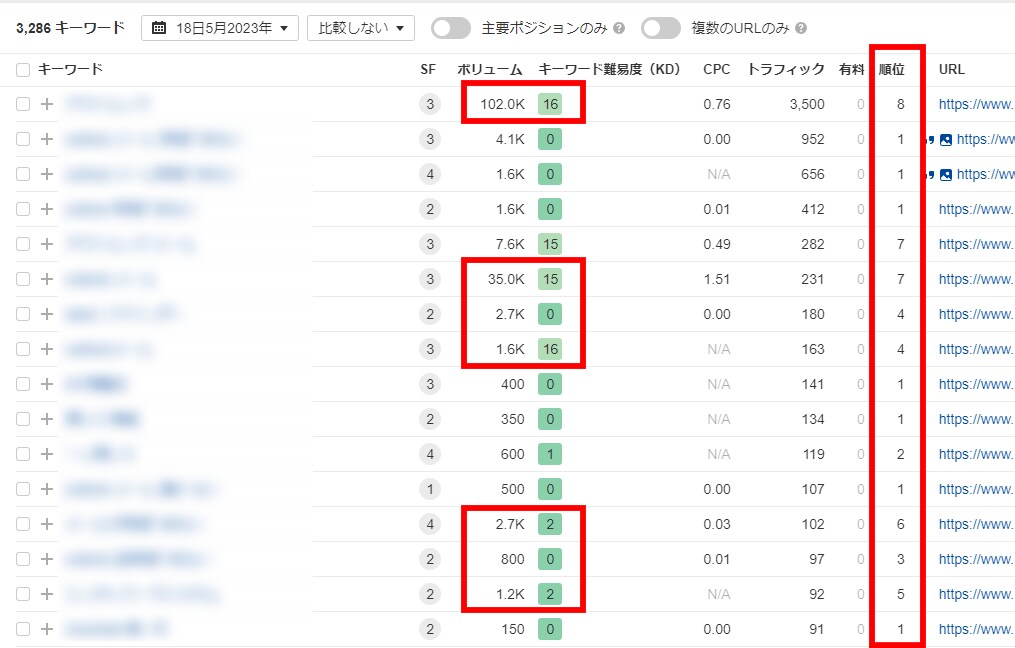Viewport: 1015px width, 648px height.
Task: Click the 3,286 キーワード count label
Action: pyautogui.click(x=70, y=28)
